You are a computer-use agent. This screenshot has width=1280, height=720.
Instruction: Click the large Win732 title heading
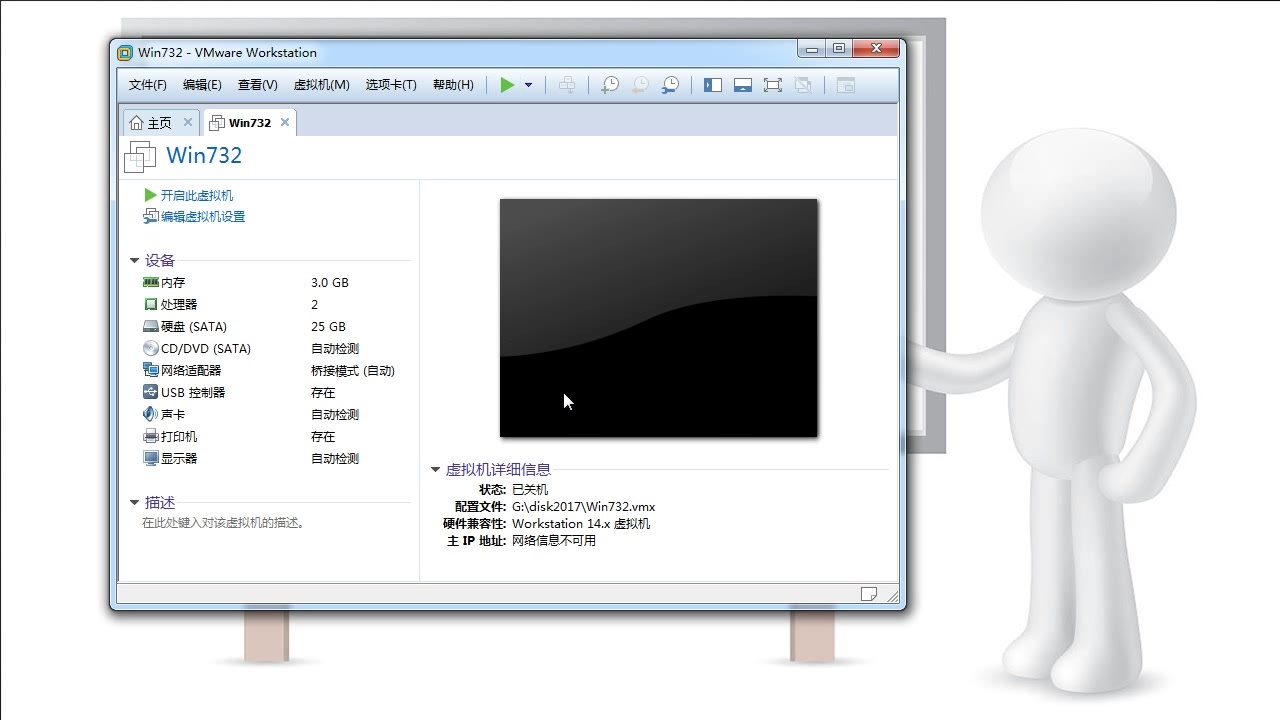tap(204, 156)
